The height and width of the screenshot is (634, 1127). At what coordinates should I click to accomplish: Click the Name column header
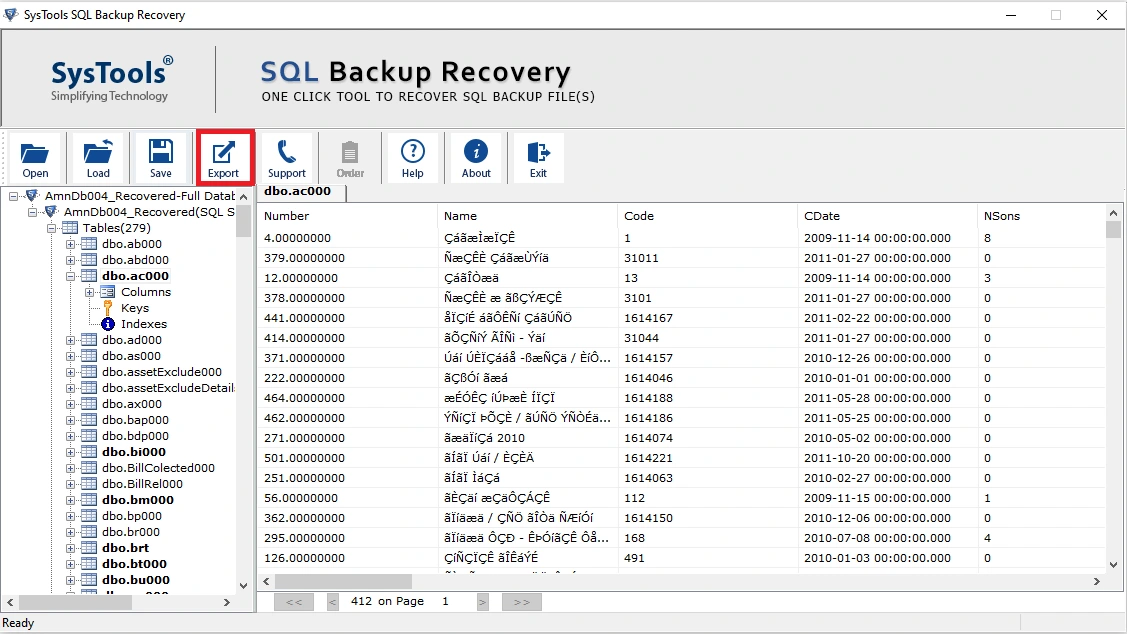[x=527, y=216]
